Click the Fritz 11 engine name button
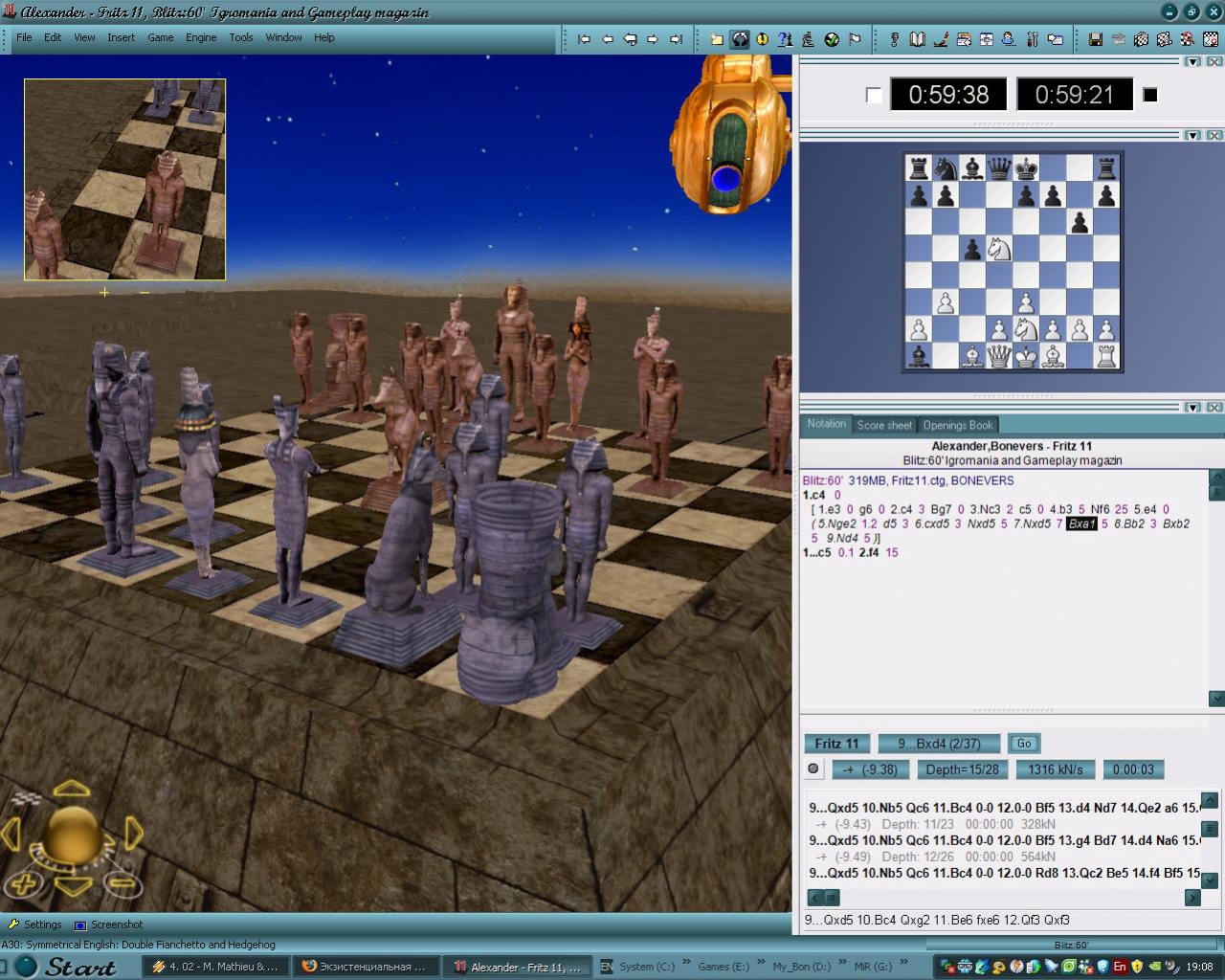Viewport: 1225px width, 980px height. 837,744
